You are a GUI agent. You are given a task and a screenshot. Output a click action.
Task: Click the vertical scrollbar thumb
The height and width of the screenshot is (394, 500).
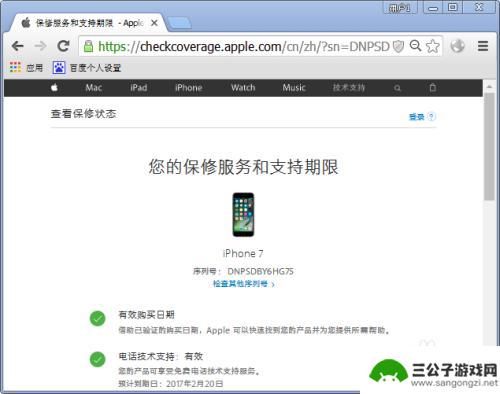[489, 147]
